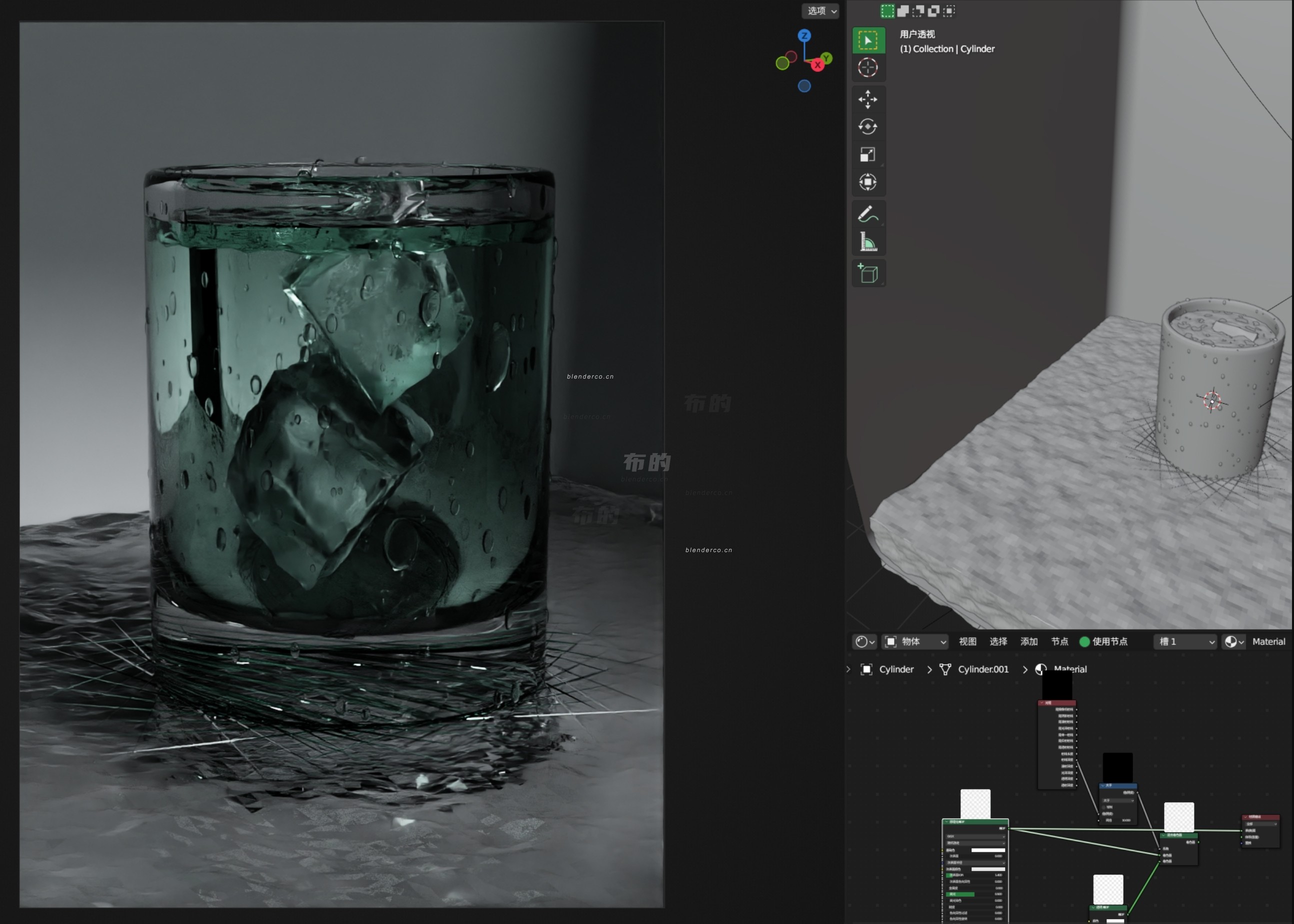Viewport: 1294px width, 924px height.
Task: Open the node editor type dropdown
Action: (864, 642)
